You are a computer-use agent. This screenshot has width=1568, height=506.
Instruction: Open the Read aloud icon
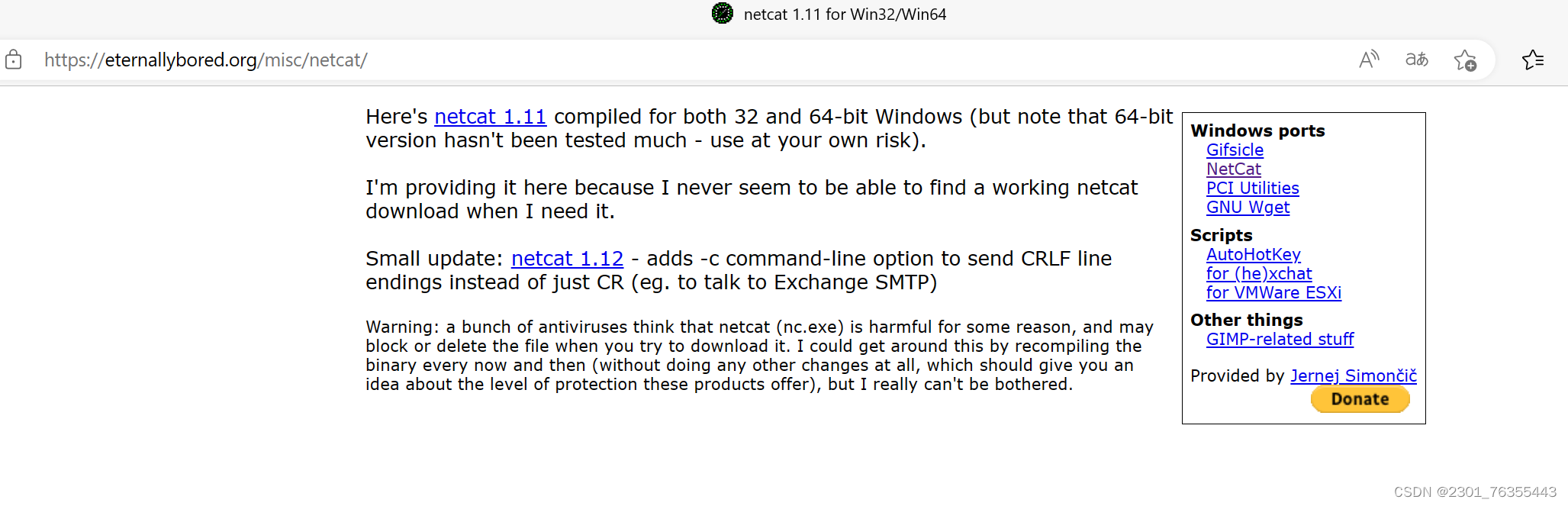pos(1369,60)
